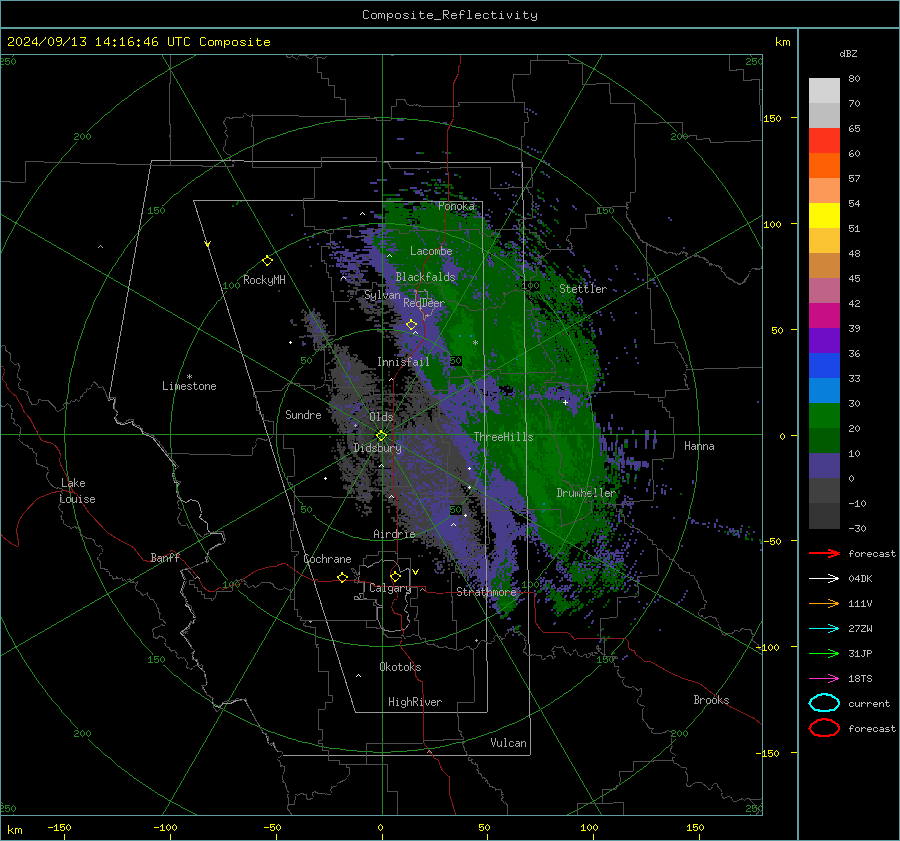Click the Calgary city label
Screen dimensions: 900x841
coord(390,588)
